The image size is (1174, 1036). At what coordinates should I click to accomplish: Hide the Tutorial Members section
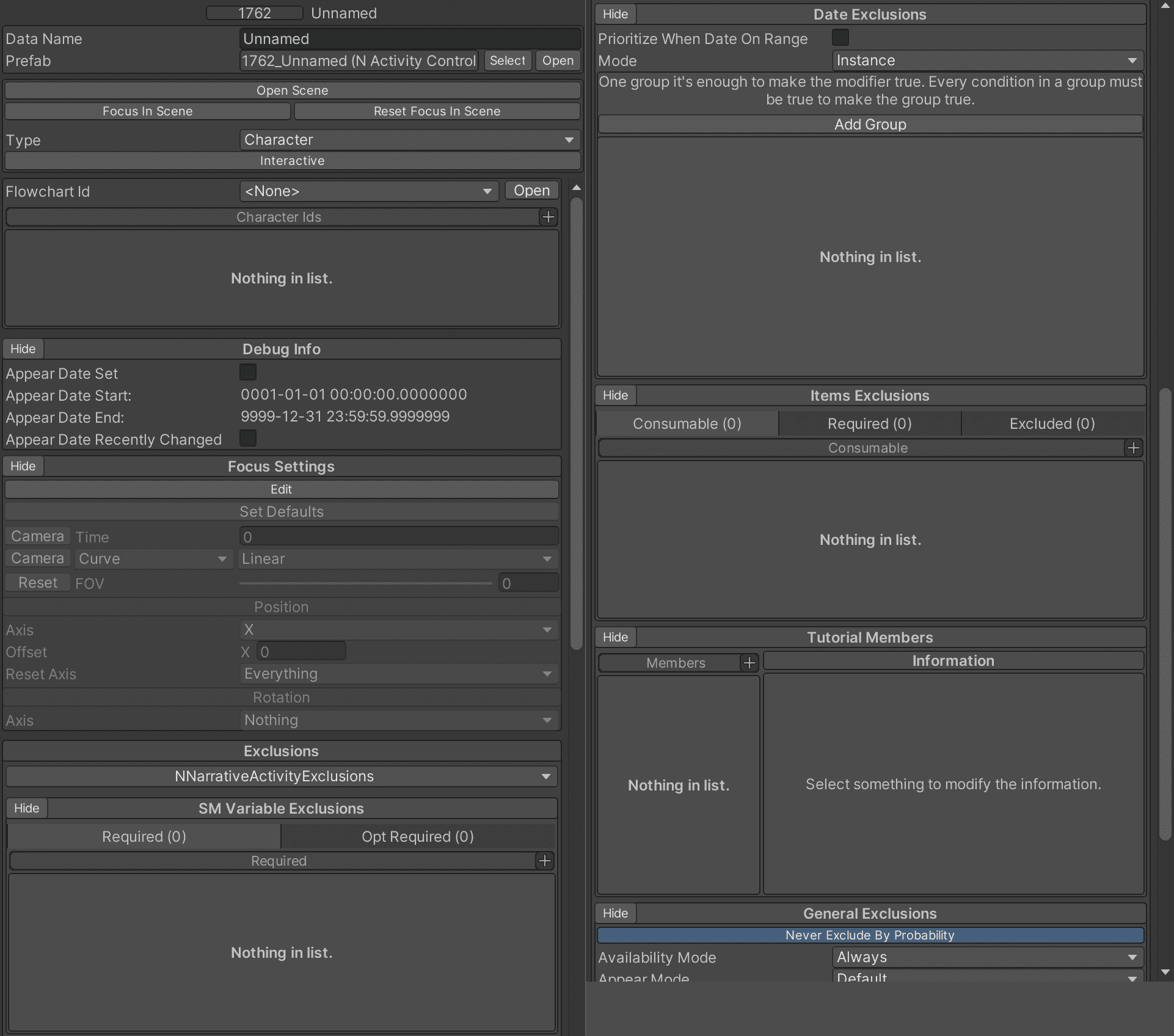pyautogui.click(x=615, y=637)
